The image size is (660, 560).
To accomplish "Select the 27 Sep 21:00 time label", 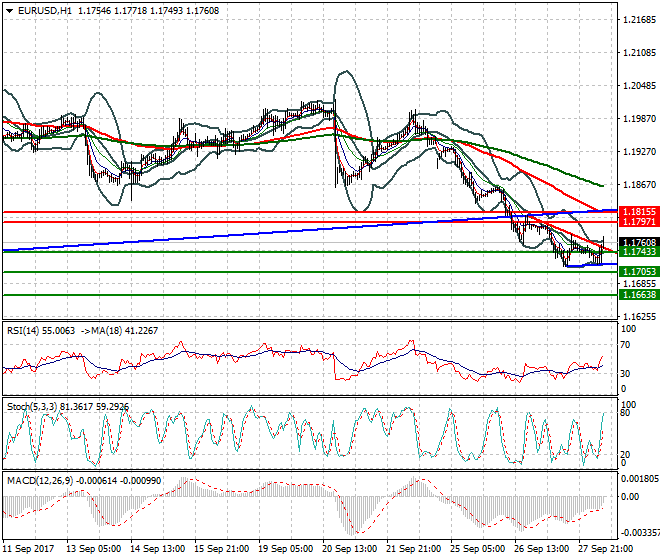I will point(605,549).
